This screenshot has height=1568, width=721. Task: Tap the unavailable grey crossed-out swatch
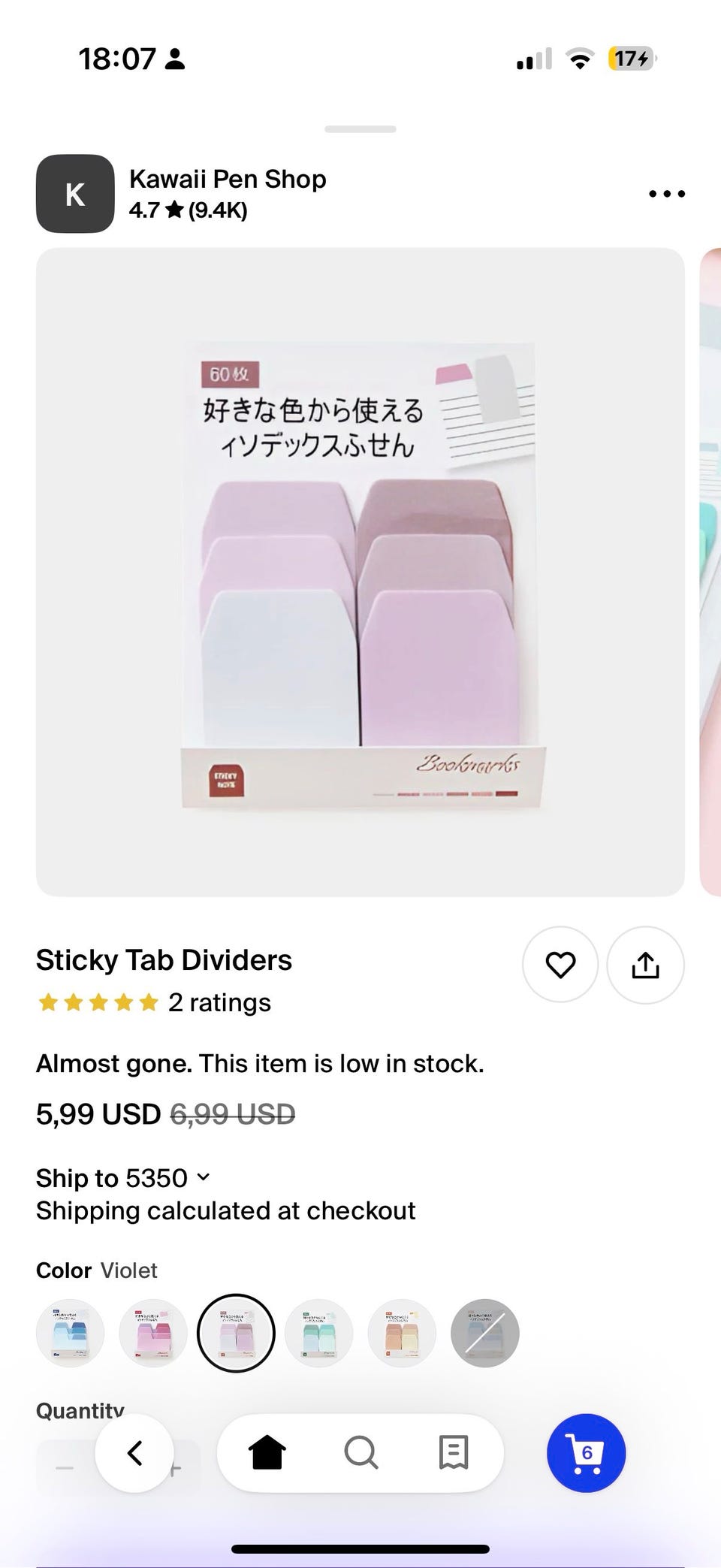pos(485,1333)
